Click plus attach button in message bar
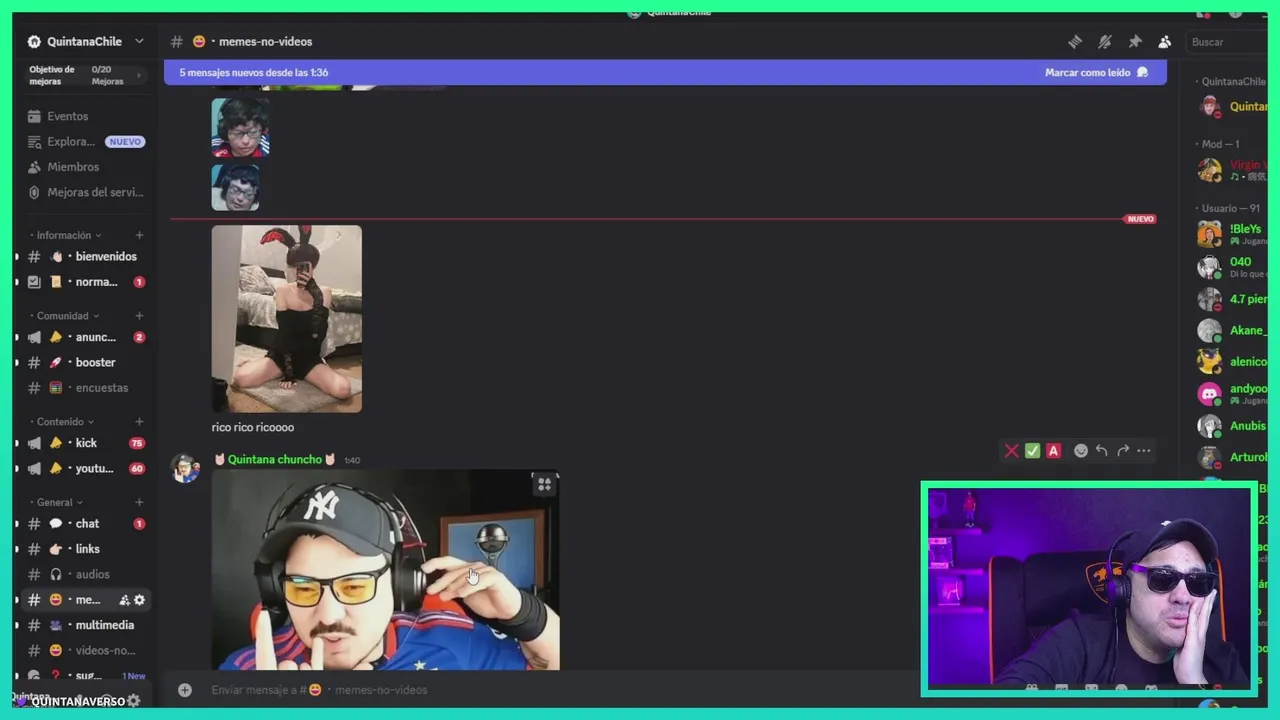 185,690
